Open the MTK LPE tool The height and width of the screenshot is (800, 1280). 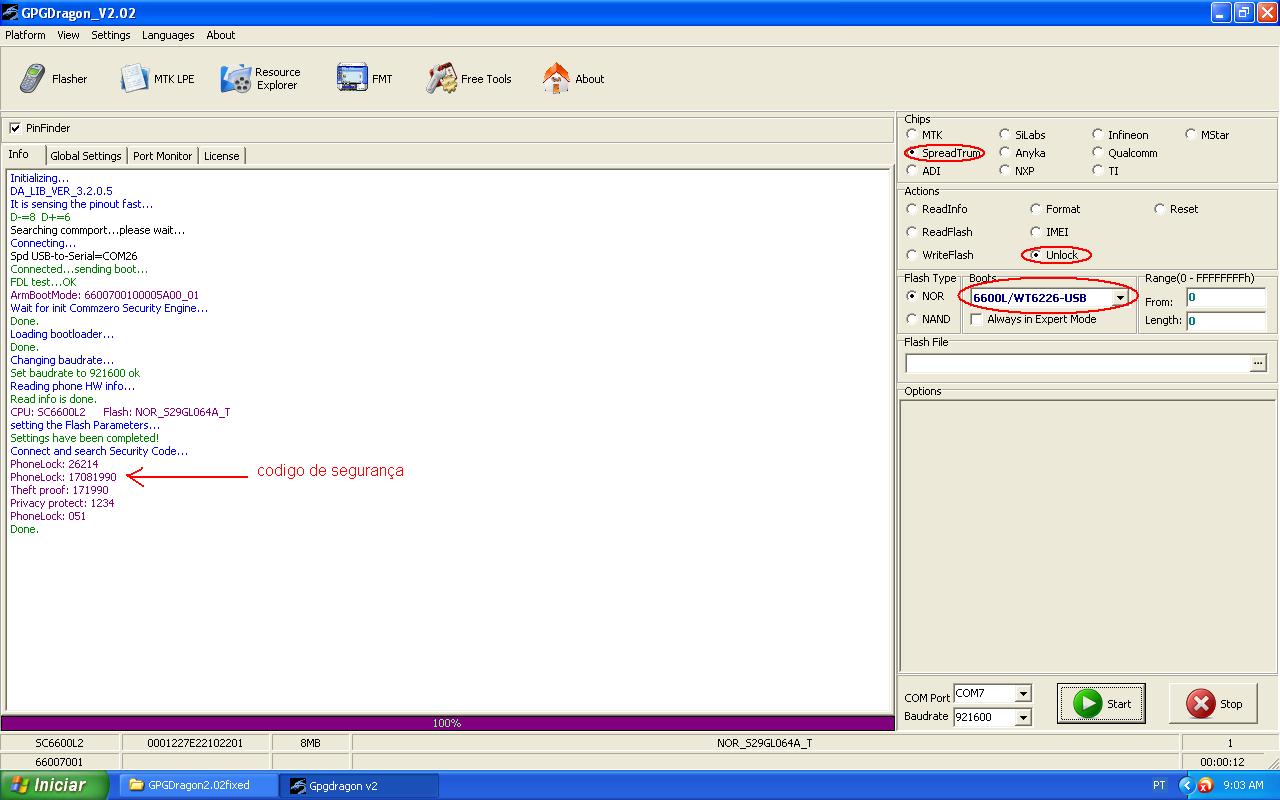pos(157,79)
